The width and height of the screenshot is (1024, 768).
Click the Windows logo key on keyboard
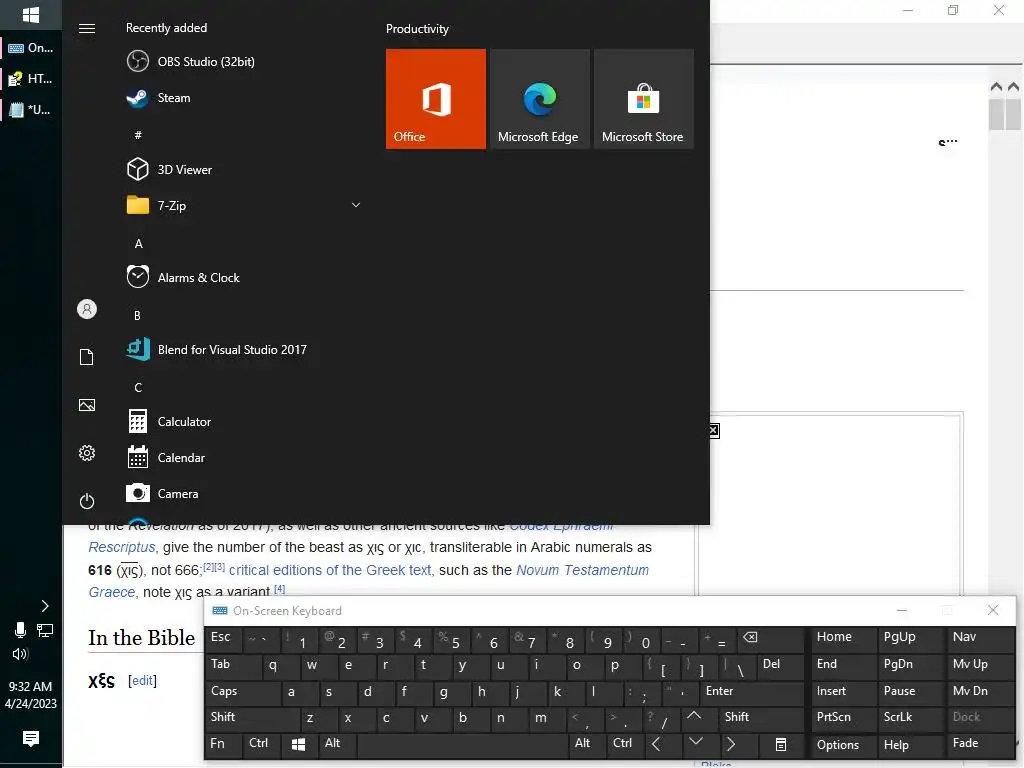(x=299, y=744)
